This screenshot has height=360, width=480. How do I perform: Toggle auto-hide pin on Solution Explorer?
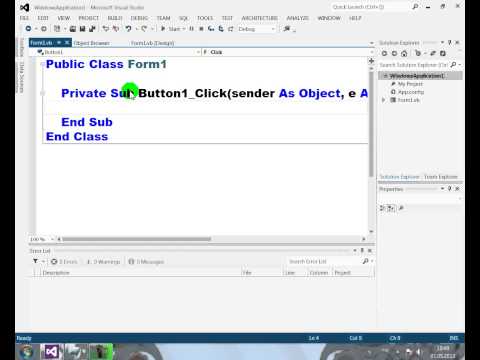pyautogui.click(x=450, y=43)
